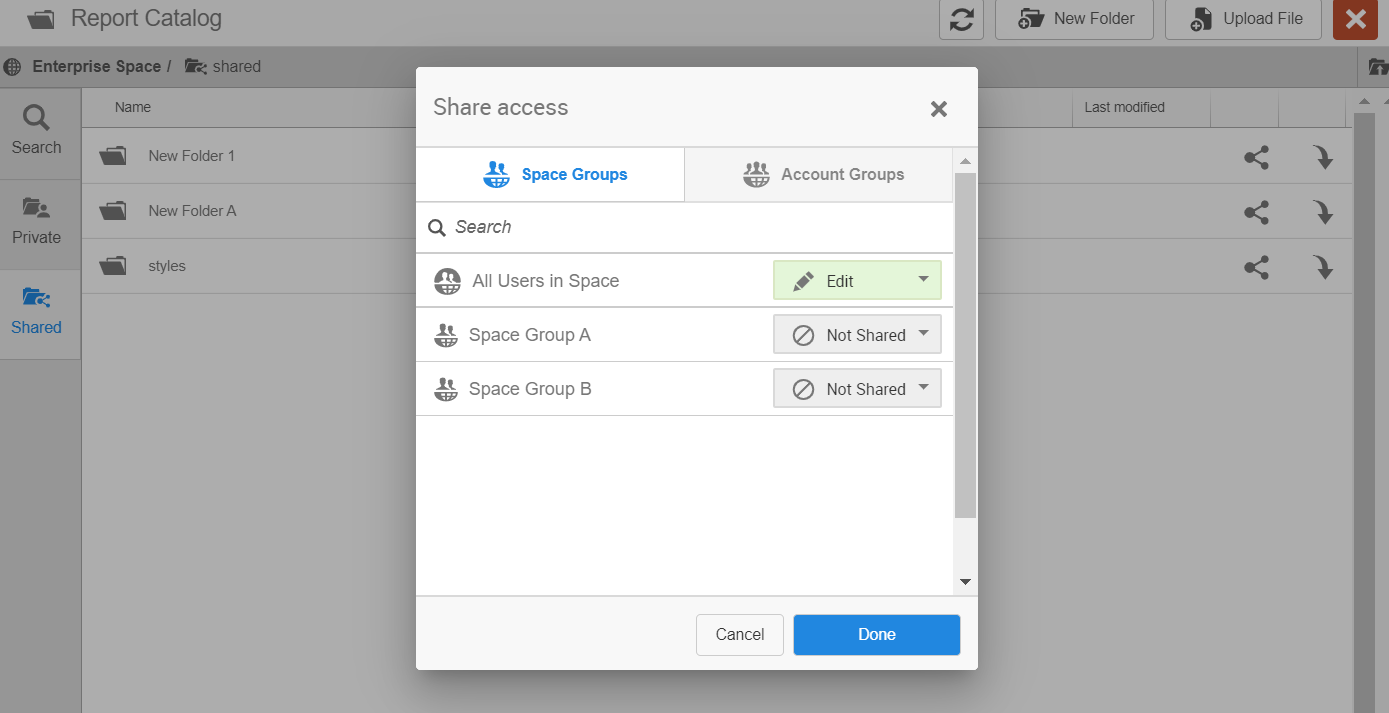Click the Upload File button
The image size is (1389, 713).
point(1243,19)
